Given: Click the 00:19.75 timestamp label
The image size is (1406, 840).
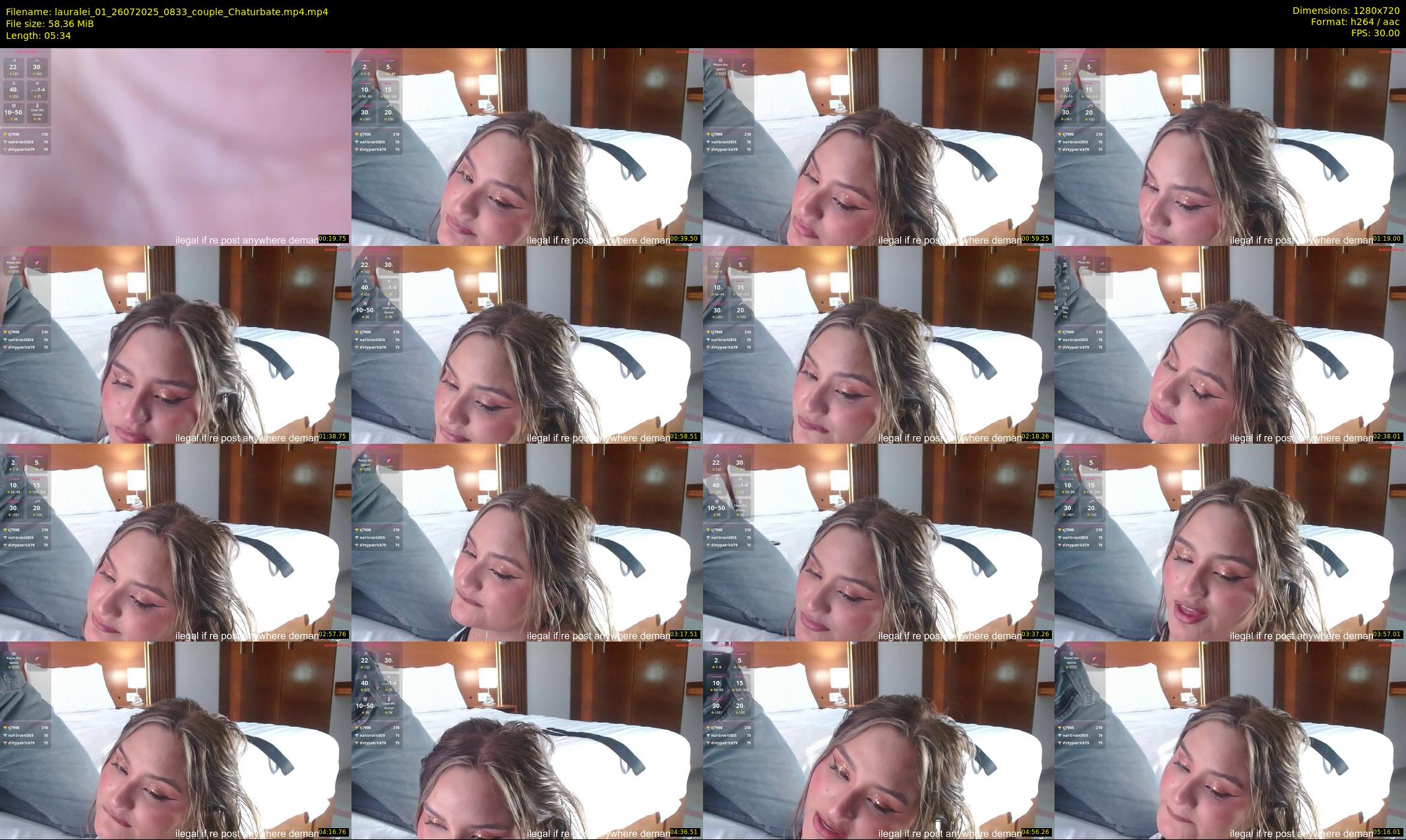Looking at the screenshot, I should pos(333,239).
